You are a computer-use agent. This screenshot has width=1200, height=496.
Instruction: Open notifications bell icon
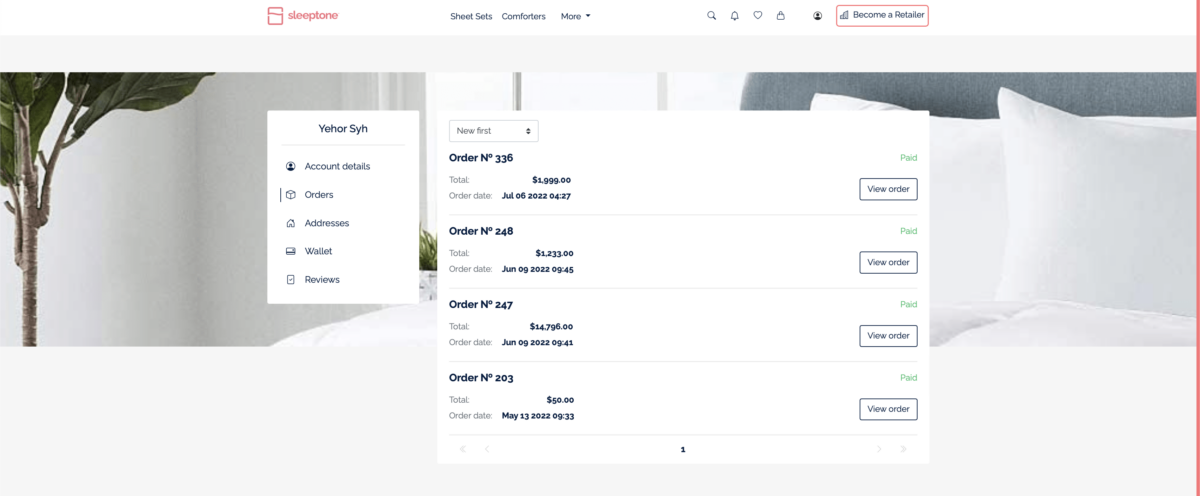point(735,16)
